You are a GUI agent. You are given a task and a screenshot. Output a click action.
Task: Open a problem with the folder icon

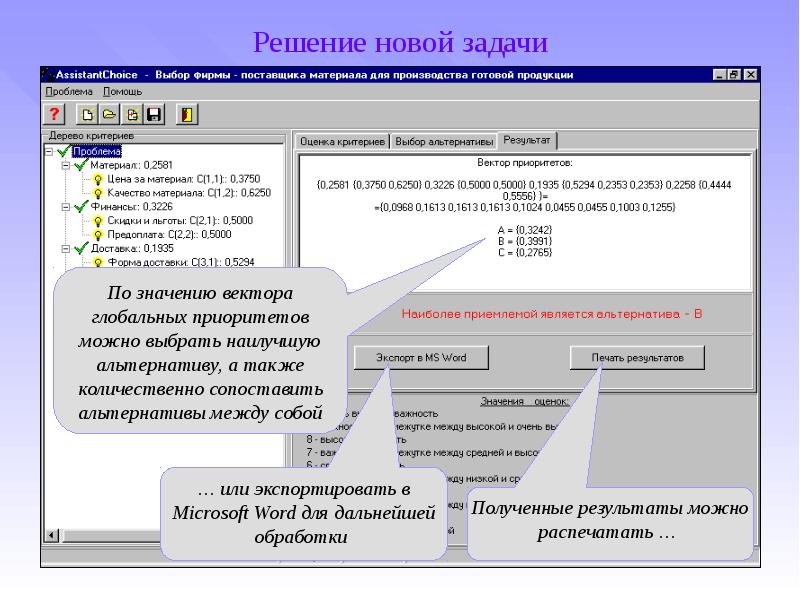(x=109, y=114)
